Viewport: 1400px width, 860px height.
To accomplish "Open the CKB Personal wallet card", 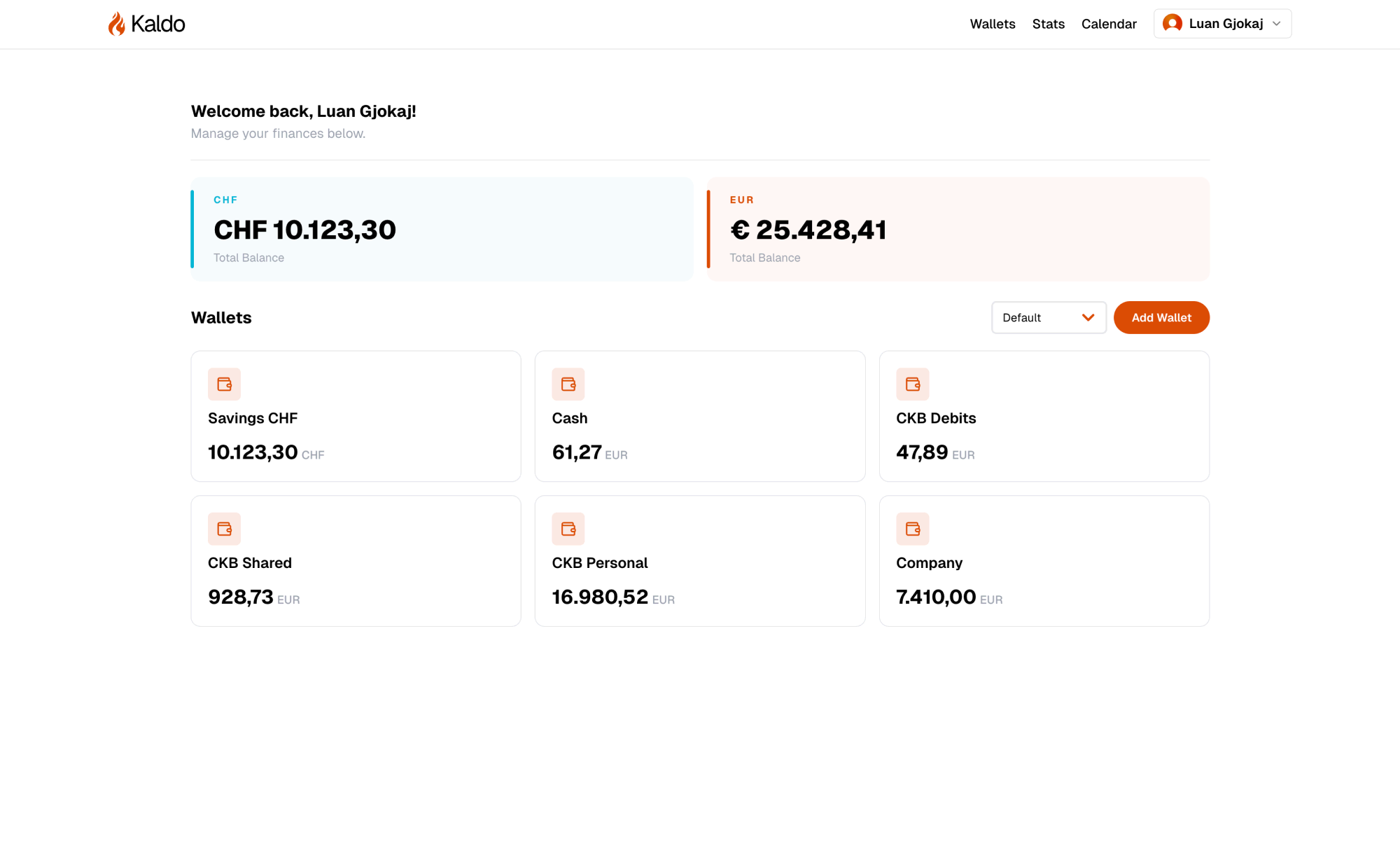I will coord(700,560).
